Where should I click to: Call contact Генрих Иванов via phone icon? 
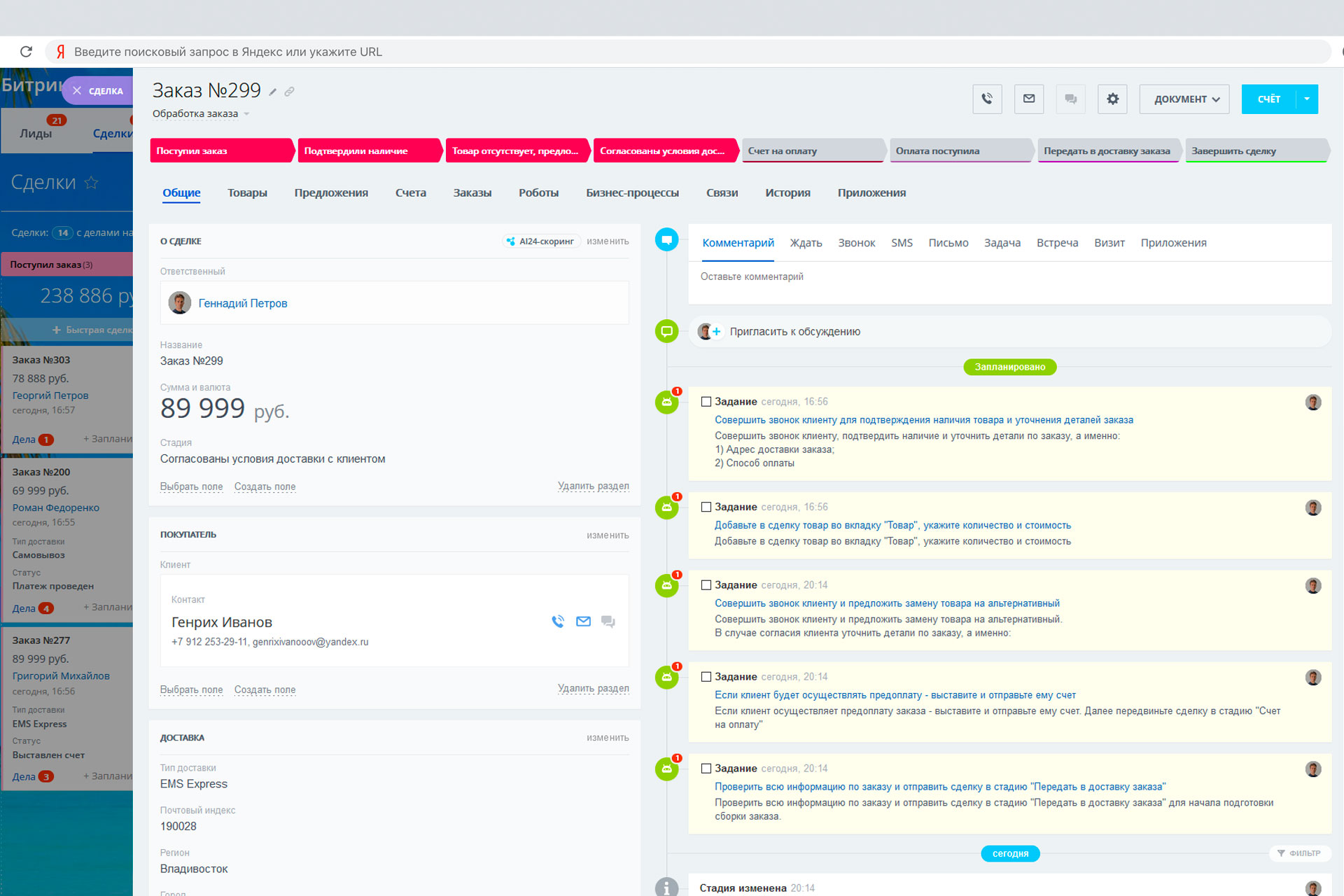coord(558,622)
